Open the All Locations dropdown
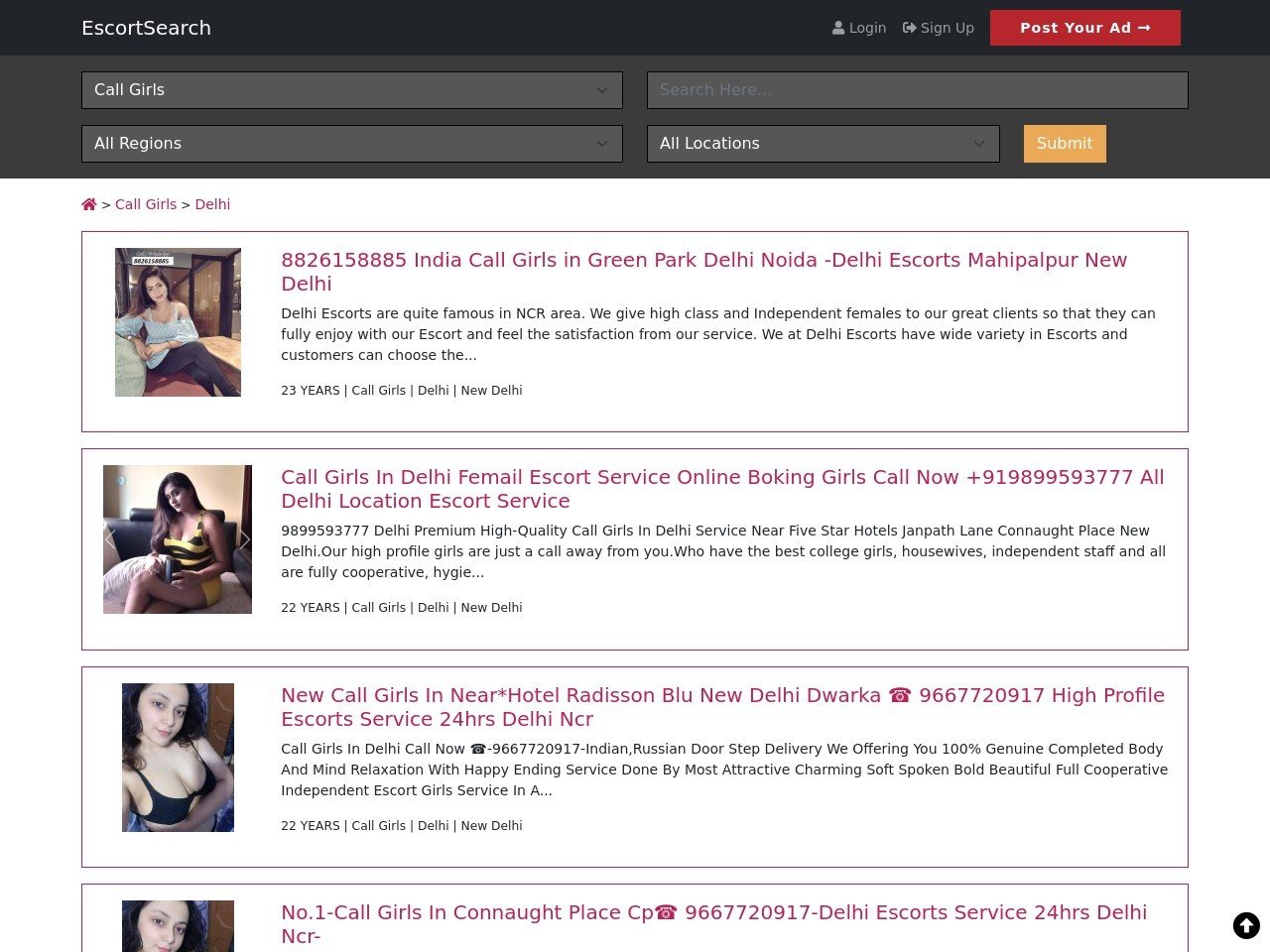This screenshot has width=1270, height=952. [823, 144]
